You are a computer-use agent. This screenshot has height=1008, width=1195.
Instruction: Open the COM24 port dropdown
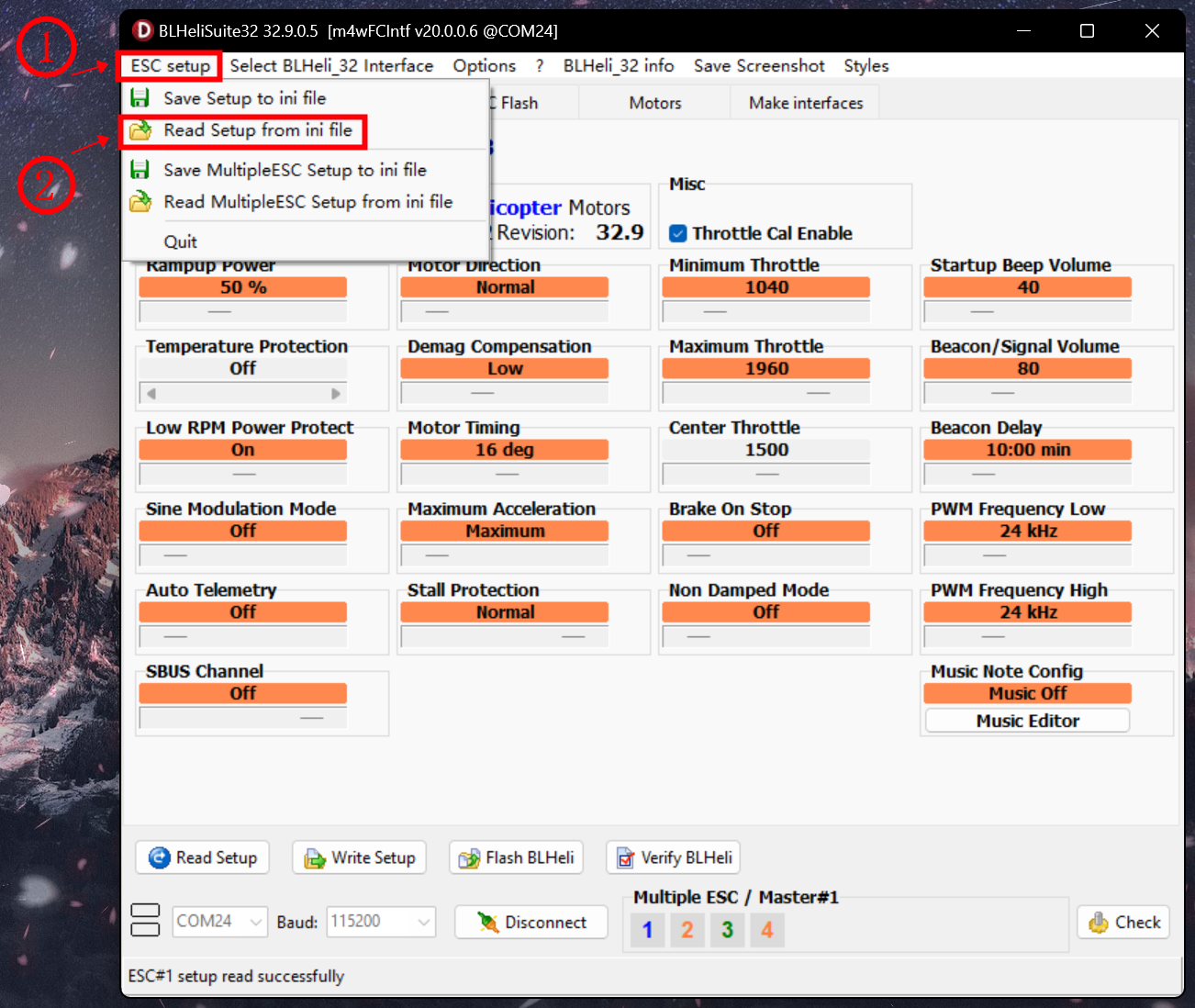pos(220,921)
